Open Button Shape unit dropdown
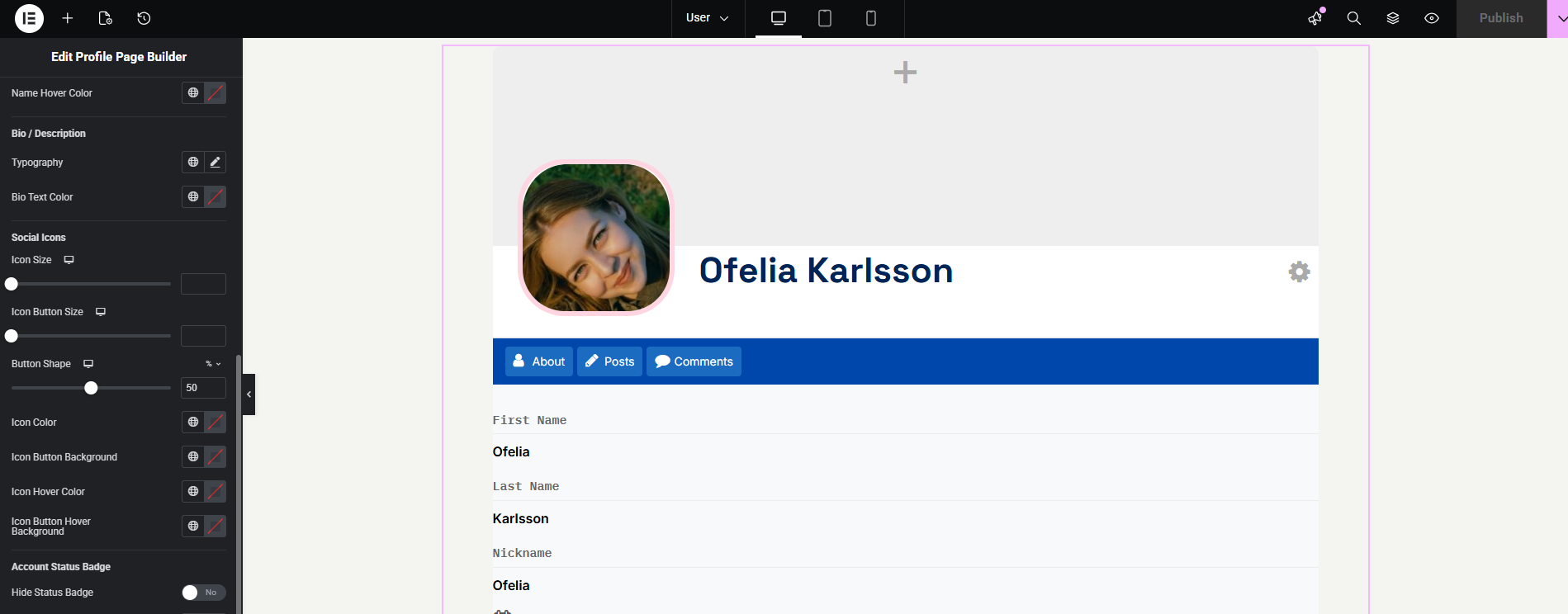 [213, 364]
